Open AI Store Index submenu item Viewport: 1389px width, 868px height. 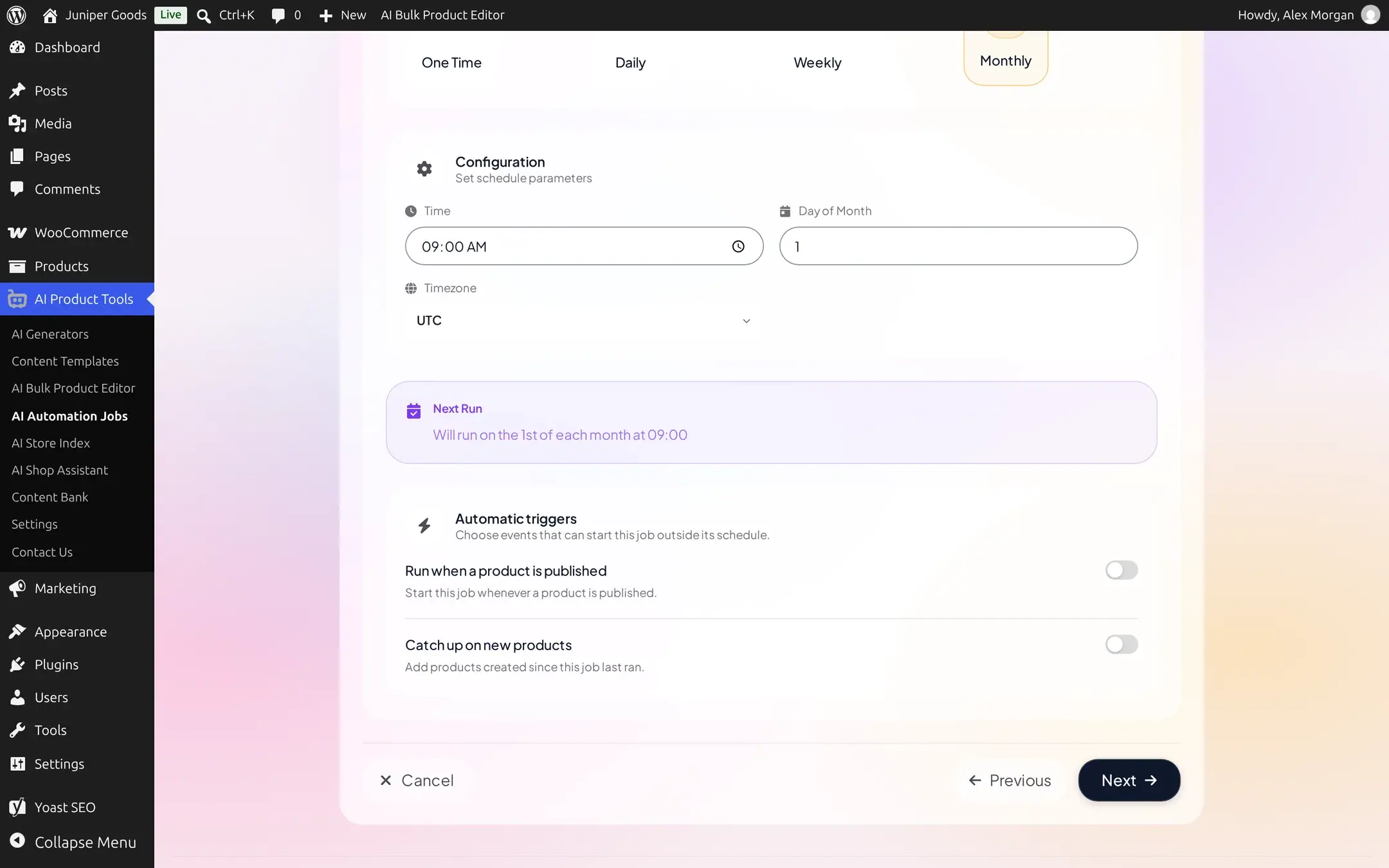[x=51, y=443]
